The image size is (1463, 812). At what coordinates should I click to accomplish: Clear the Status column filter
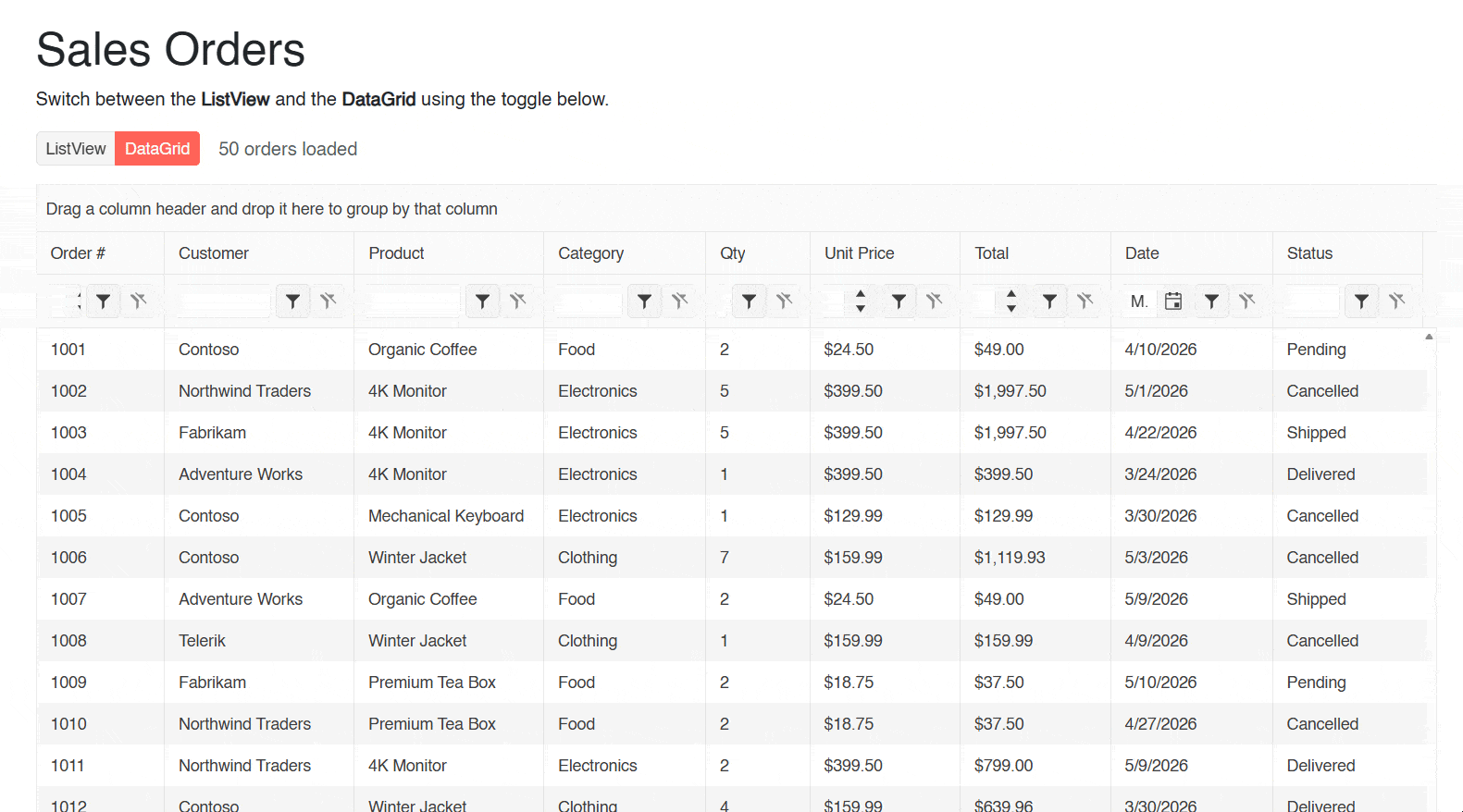1396,301
